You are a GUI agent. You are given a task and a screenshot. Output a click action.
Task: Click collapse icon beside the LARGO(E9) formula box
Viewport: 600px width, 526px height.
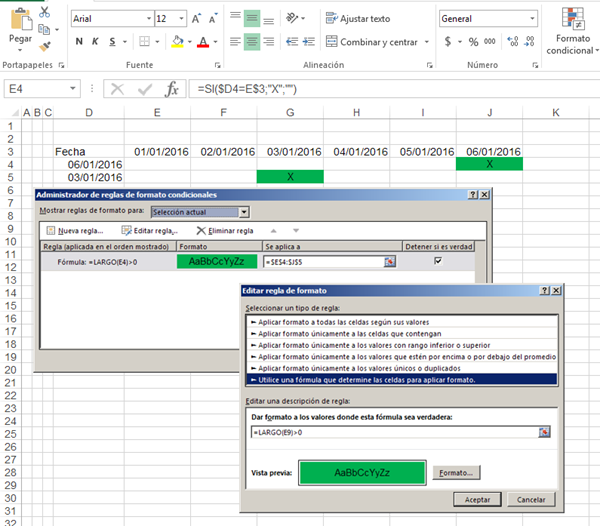click(545, 432)
